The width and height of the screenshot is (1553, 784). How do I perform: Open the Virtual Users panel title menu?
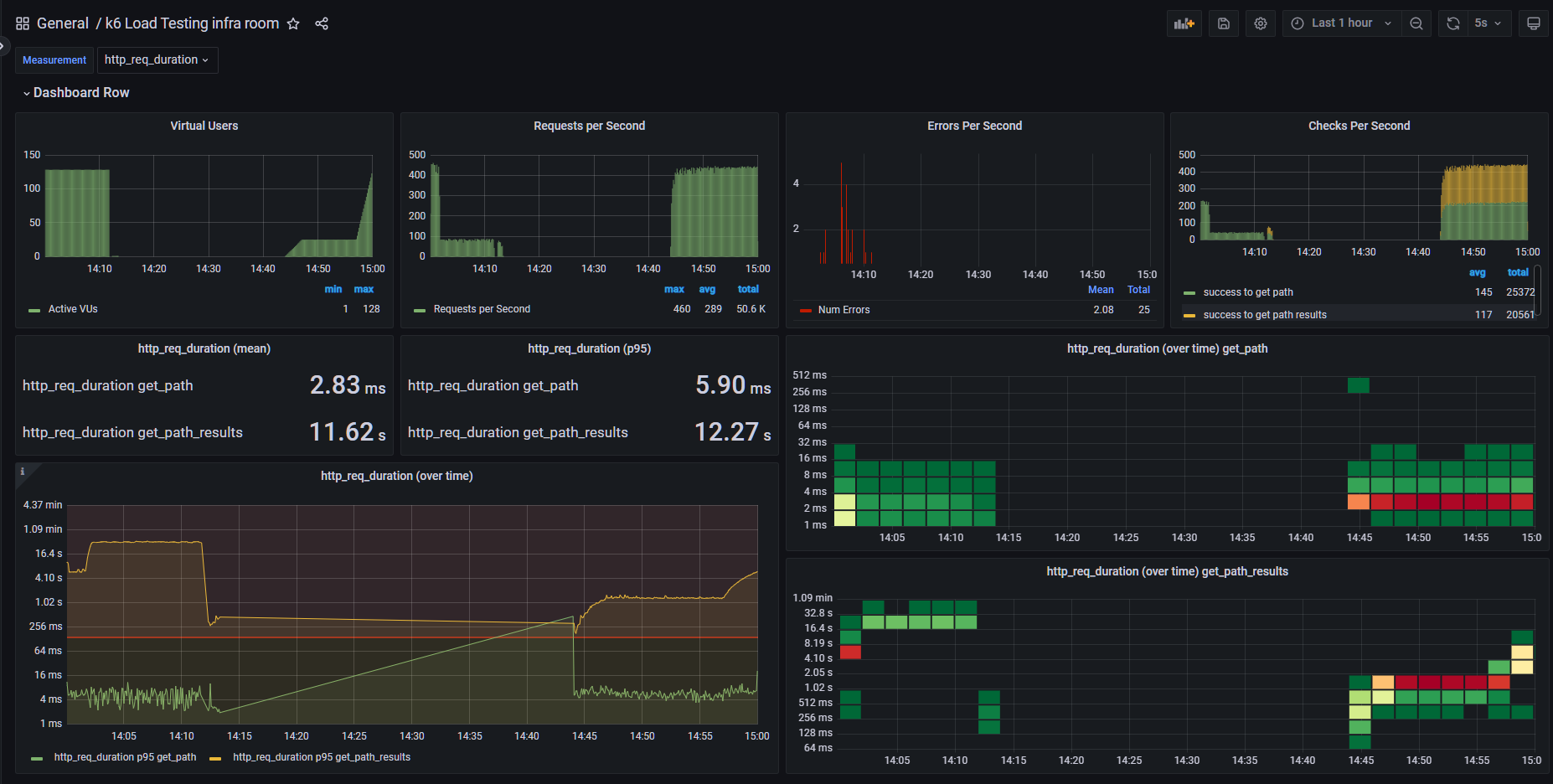click(x=204, y=126)
